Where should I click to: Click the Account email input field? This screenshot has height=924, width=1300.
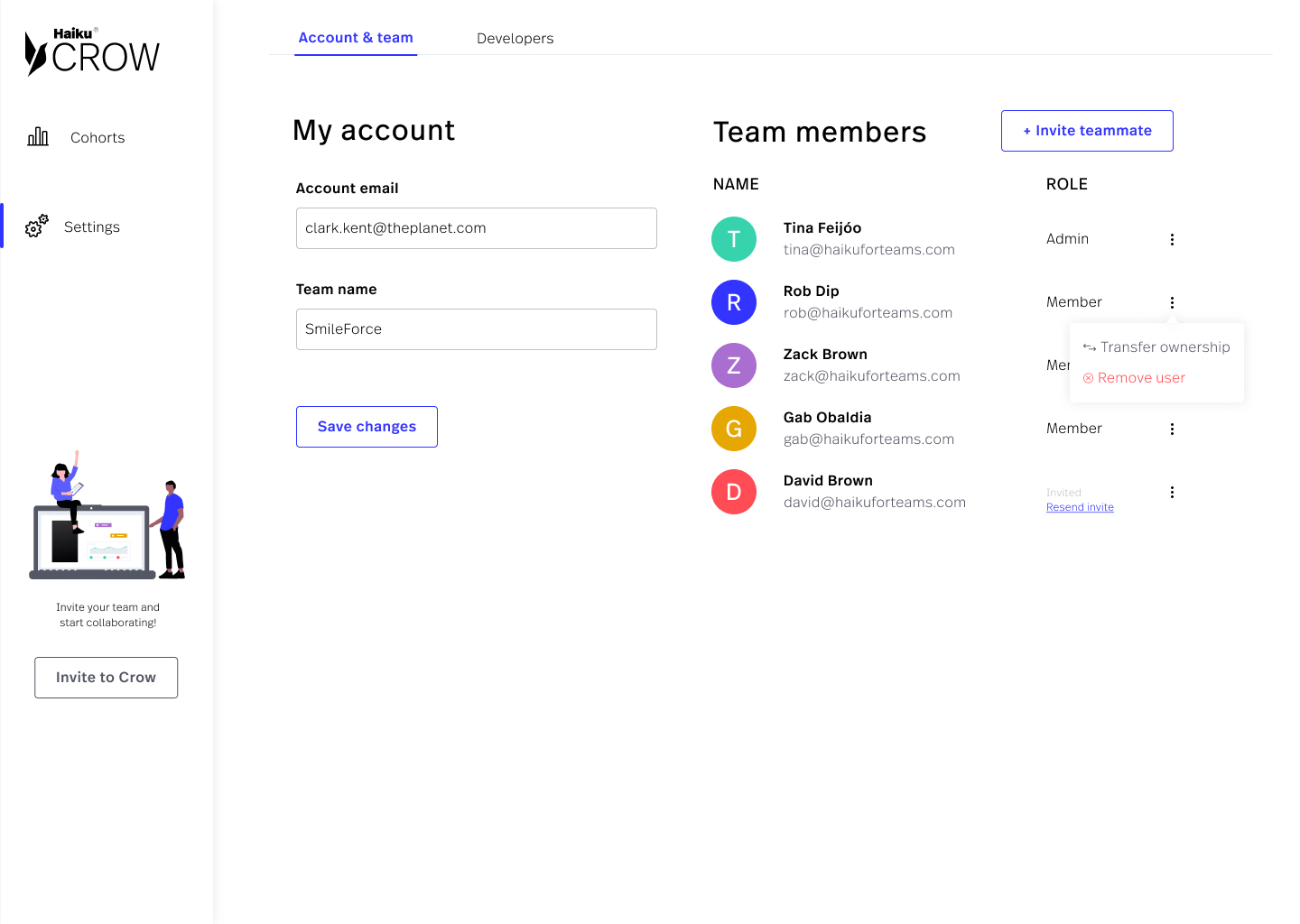pos(476,228)
